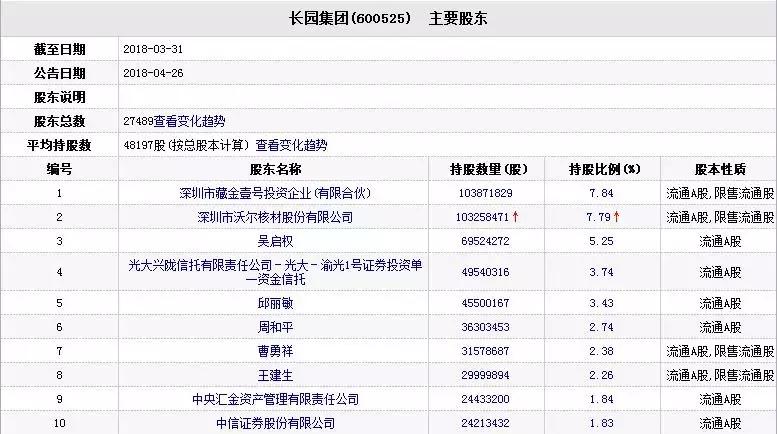This screenshot has width=777, height=434.
Task: Click the red up arrow beside 7.79
Action: pyautogui.click(x=616, y=217)
